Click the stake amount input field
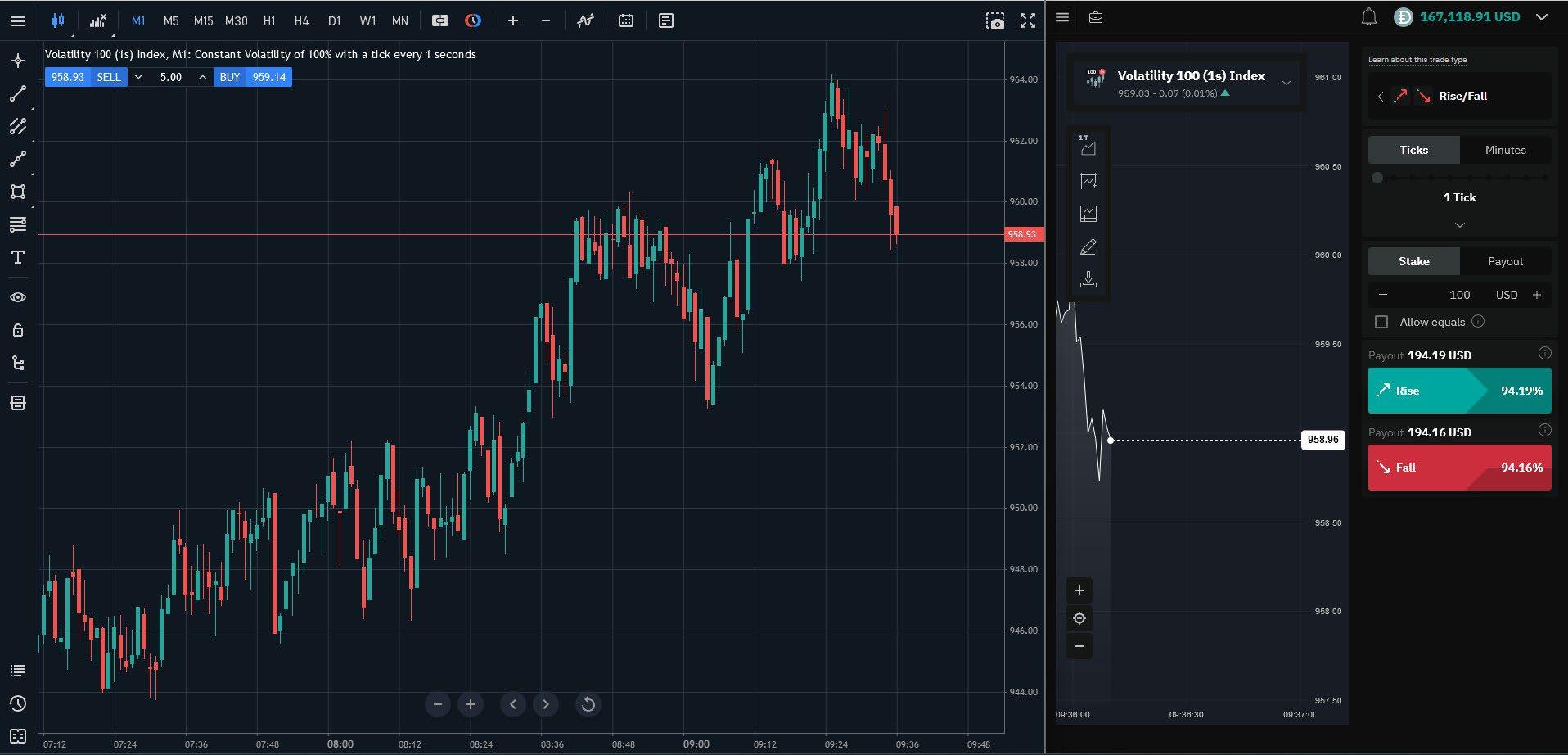This screenshot has width=1568, height=755. pos(1459,295)
